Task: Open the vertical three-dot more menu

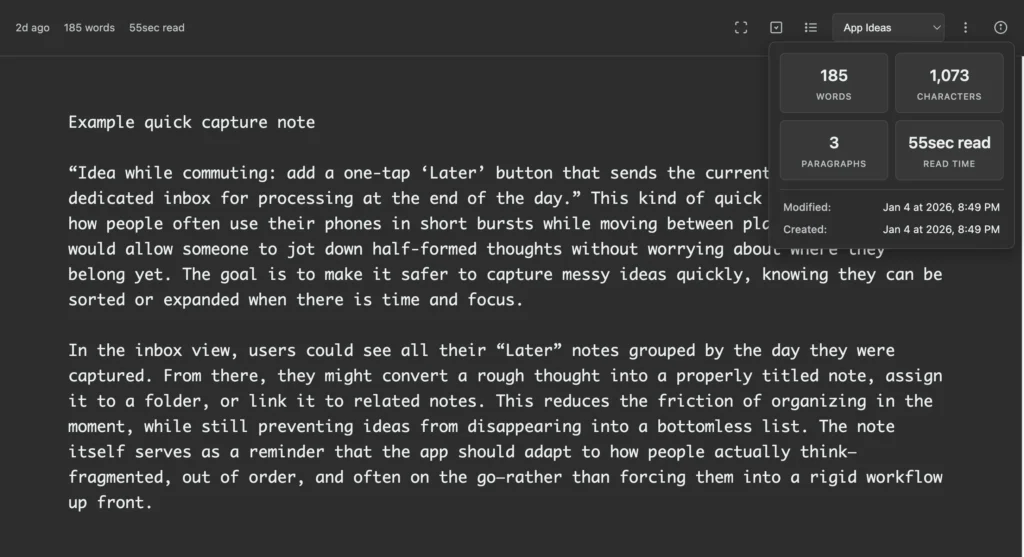Action: click(965, 28)
